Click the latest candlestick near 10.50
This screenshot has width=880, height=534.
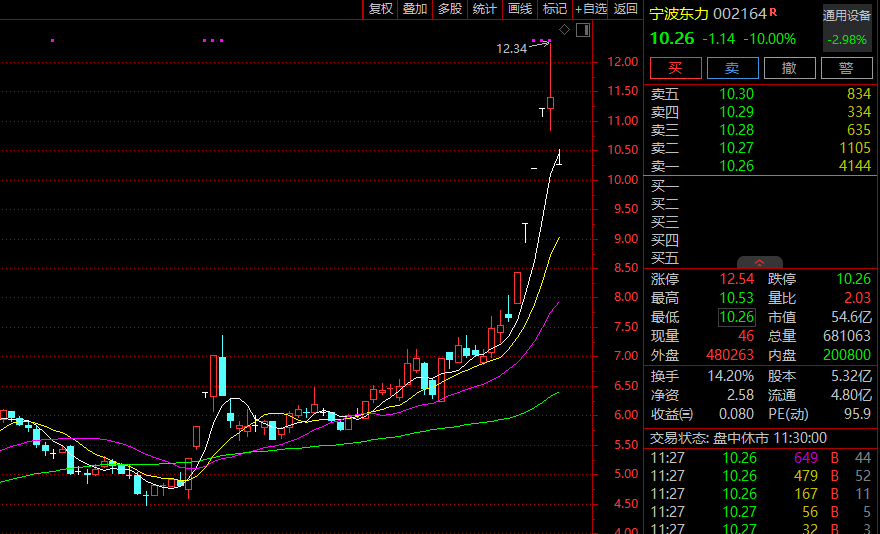[x=559, y=157]
